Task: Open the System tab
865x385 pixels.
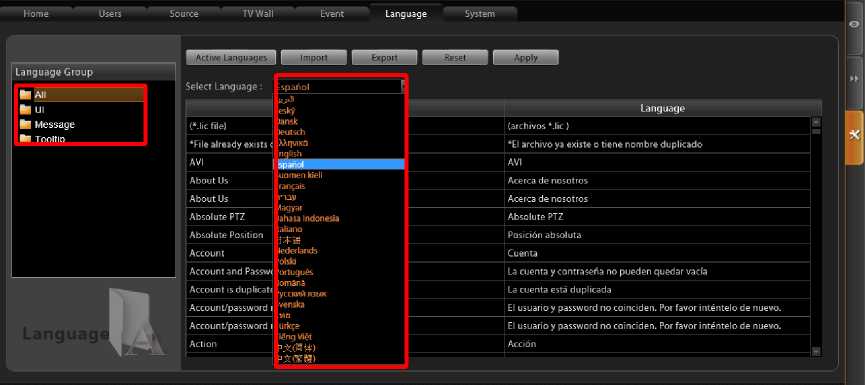Action: tap(479, 14)
